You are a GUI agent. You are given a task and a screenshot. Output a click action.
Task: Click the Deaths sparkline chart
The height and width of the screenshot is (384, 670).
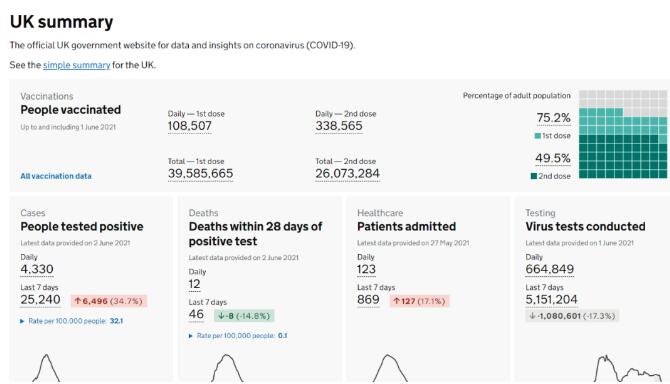227,368
